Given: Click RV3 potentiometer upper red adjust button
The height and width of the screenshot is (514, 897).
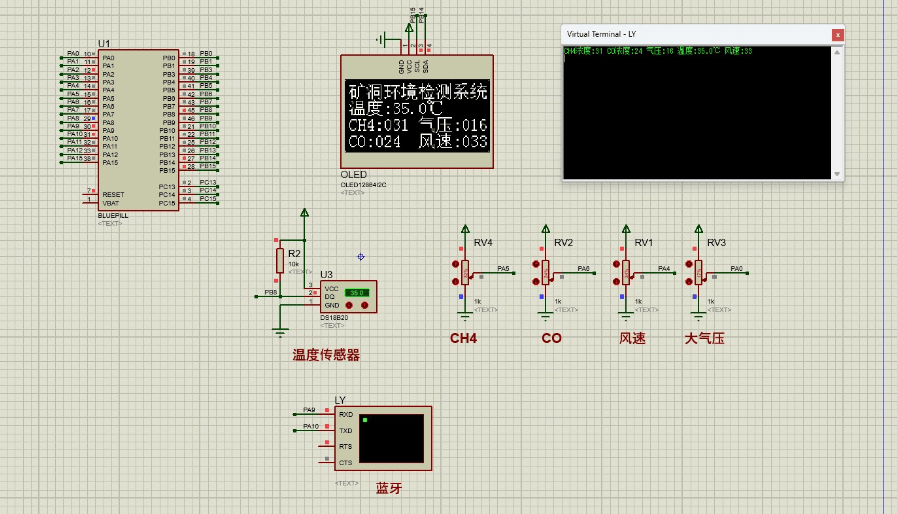Looking at the screenshot, I should tap(690, 265).
